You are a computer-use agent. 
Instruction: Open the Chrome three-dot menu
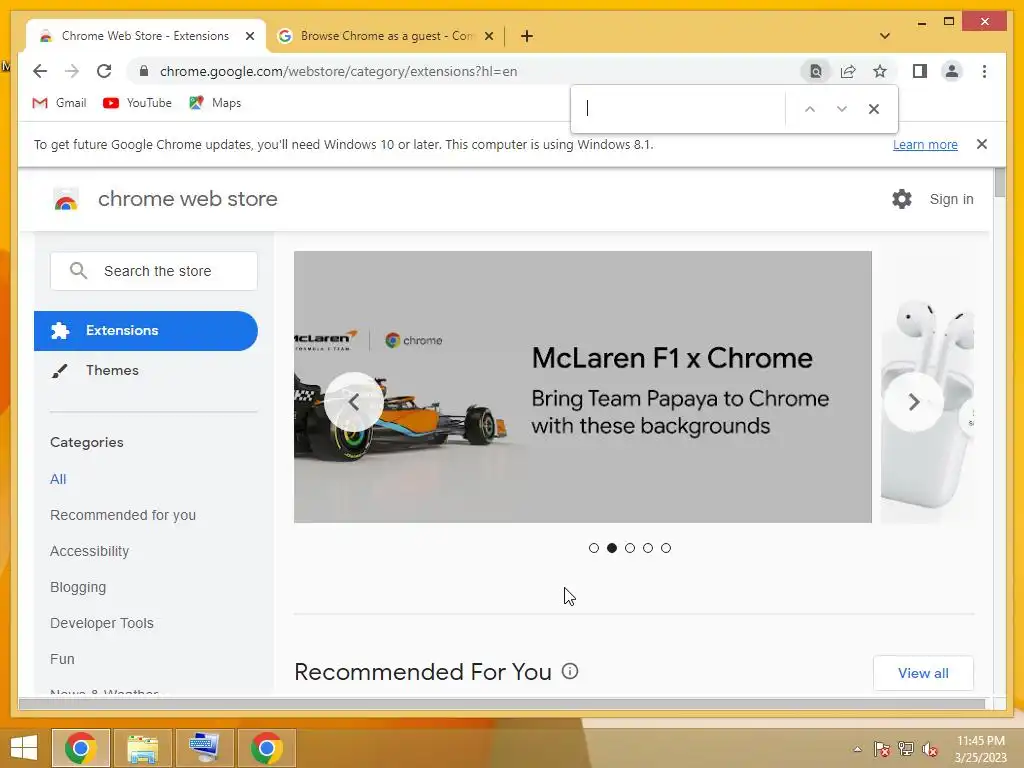[x=984, y=71]
